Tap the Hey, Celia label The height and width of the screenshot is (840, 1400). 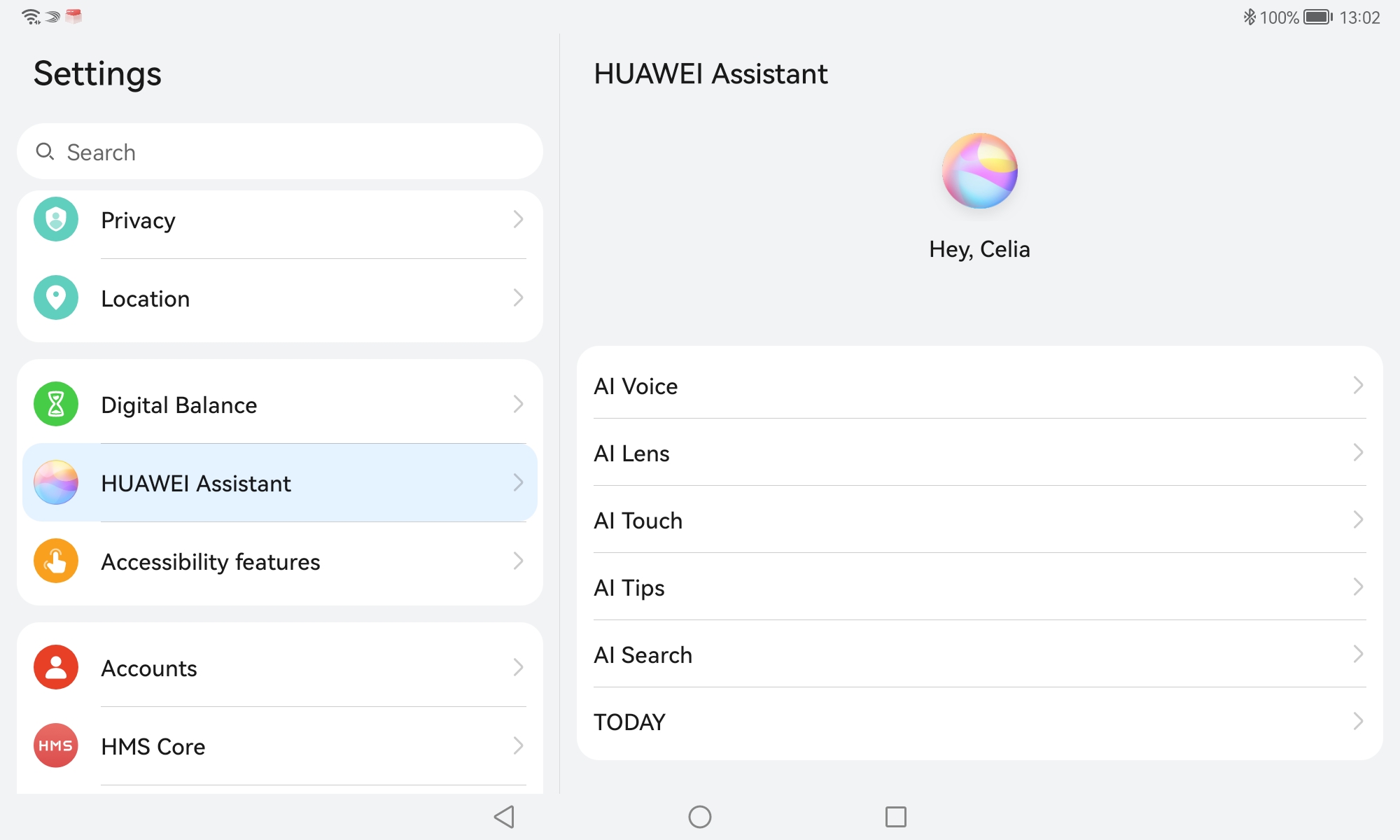pos(979,249)
